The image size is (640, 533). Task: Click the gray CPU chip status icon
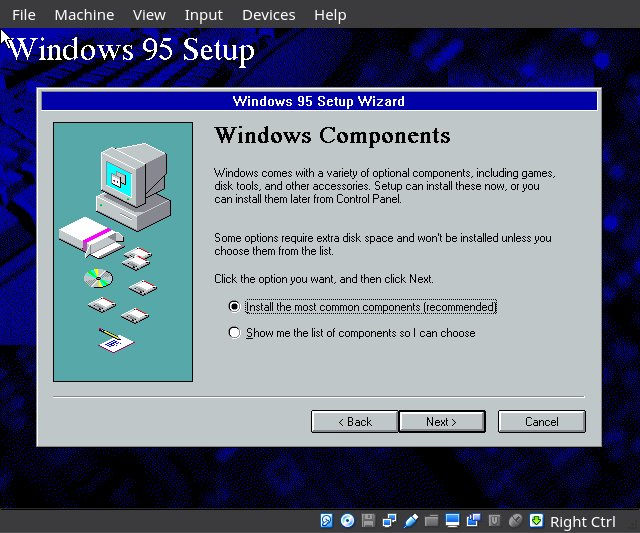pos(494,521)
